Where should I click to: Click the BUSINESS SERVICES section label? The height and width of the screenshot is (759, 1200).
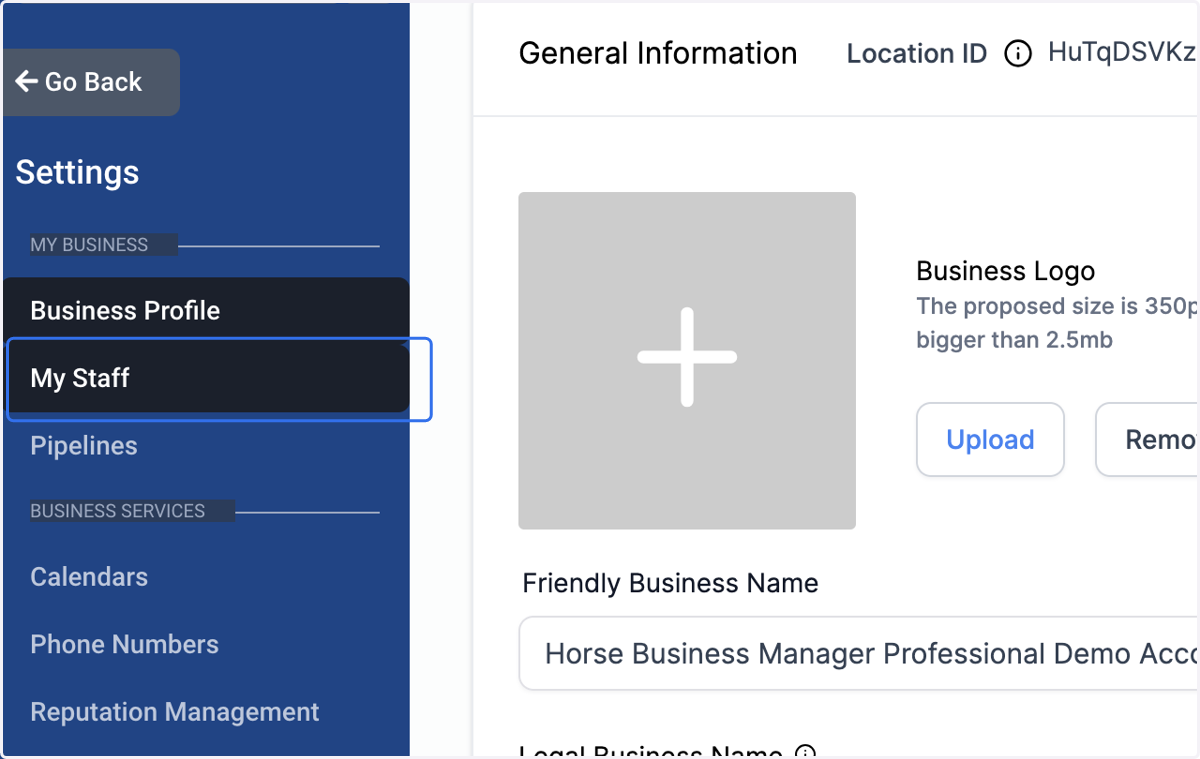pos(117,511)
